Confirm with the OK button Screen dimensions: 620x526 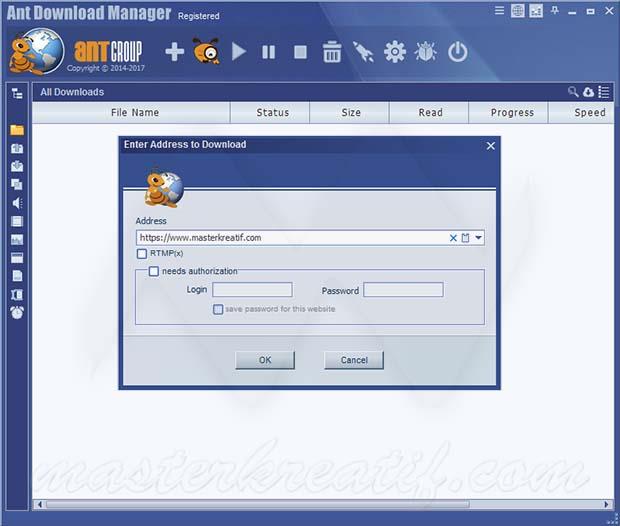coord(265,360)
